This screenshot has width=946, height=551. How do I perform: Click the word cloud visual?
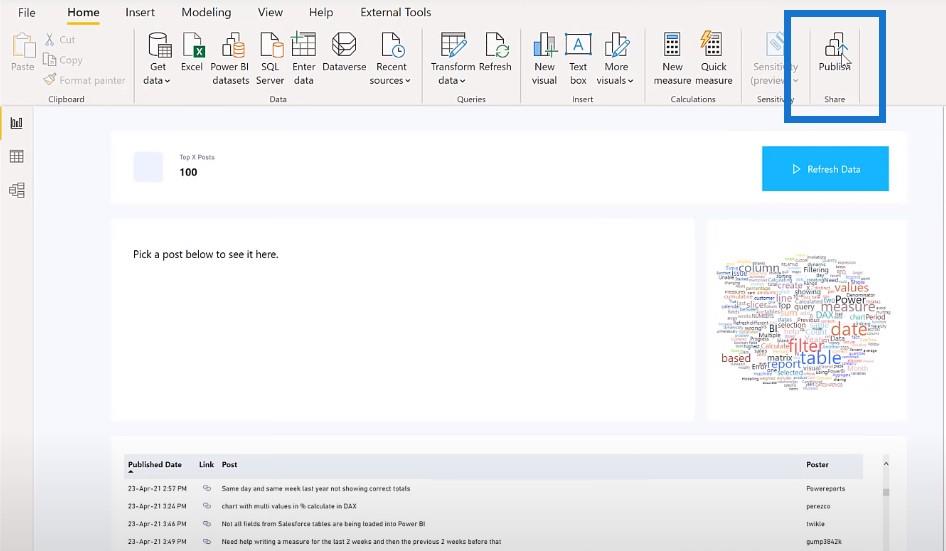tap(803, 322)
